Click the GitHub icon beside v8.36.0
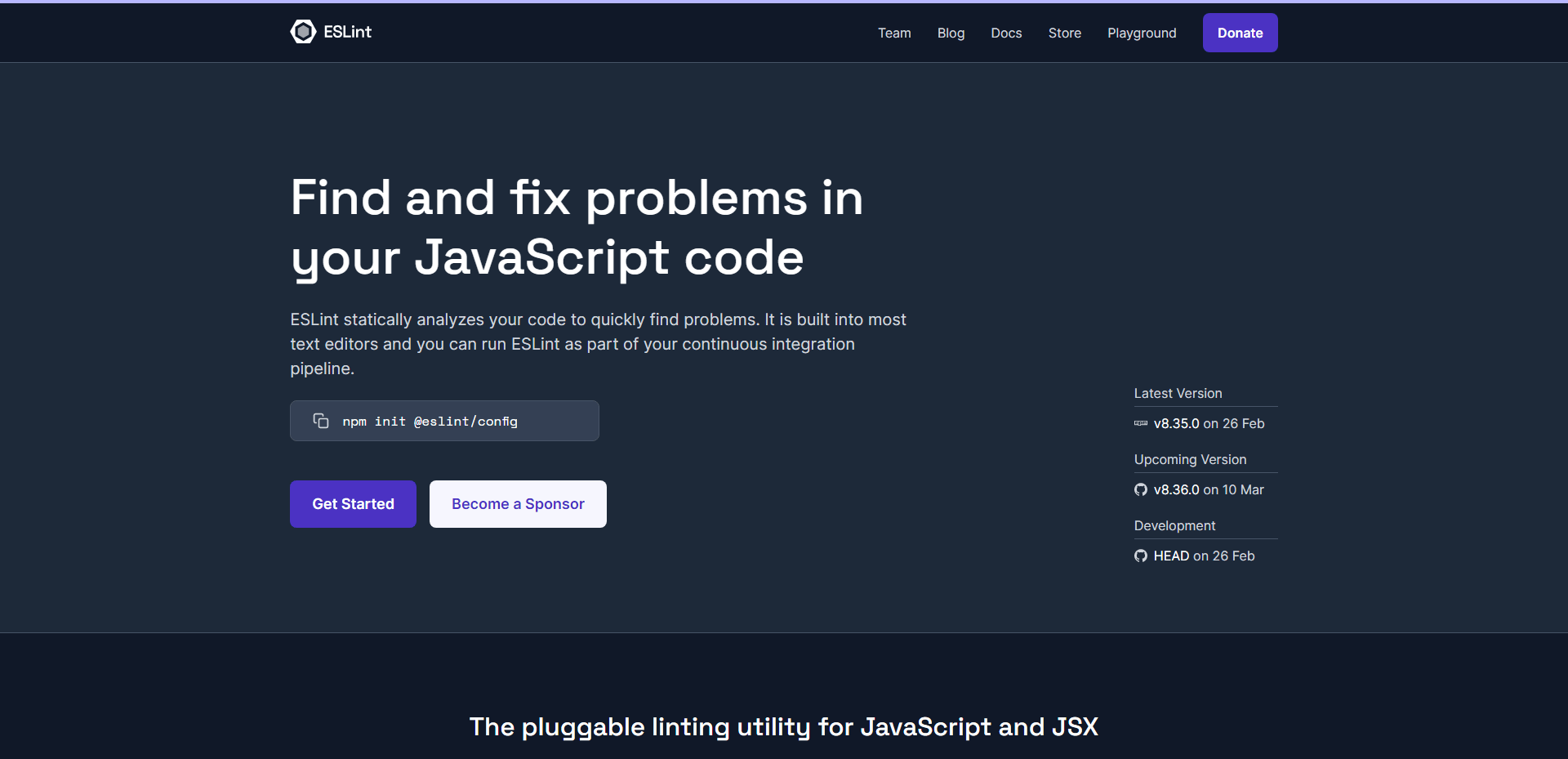The image size is (1568, 759). click(1141, 489)
